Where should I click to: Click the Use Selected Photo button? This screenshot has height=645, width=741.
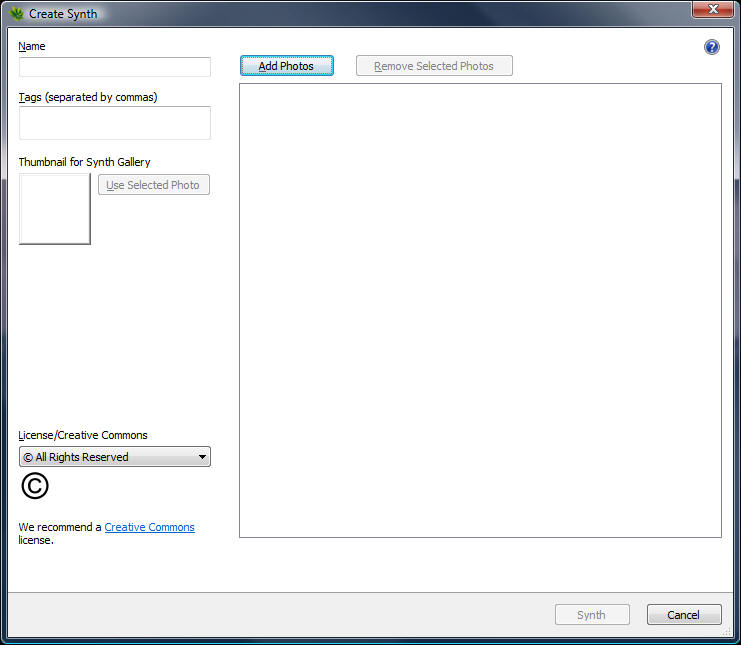coord(153,185)
